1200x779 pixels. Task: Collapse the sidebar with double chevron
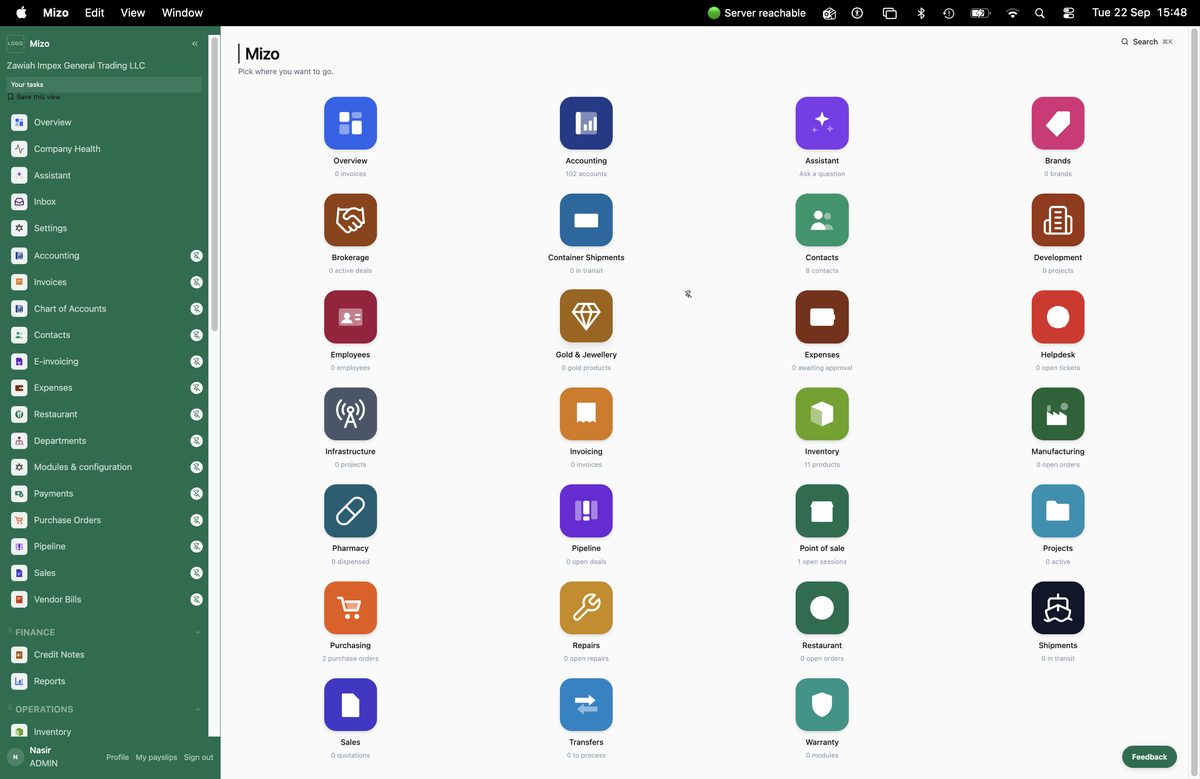(x=195, y=44)
